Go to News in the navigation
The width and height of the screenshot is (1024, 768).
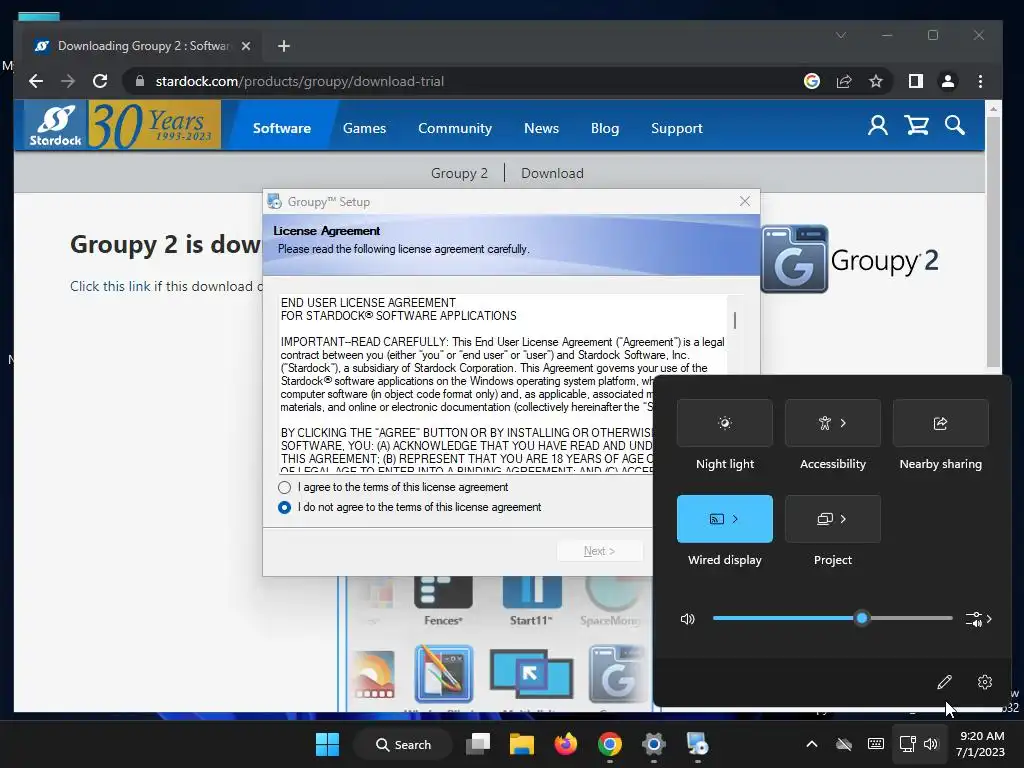(x=541, y=128)
